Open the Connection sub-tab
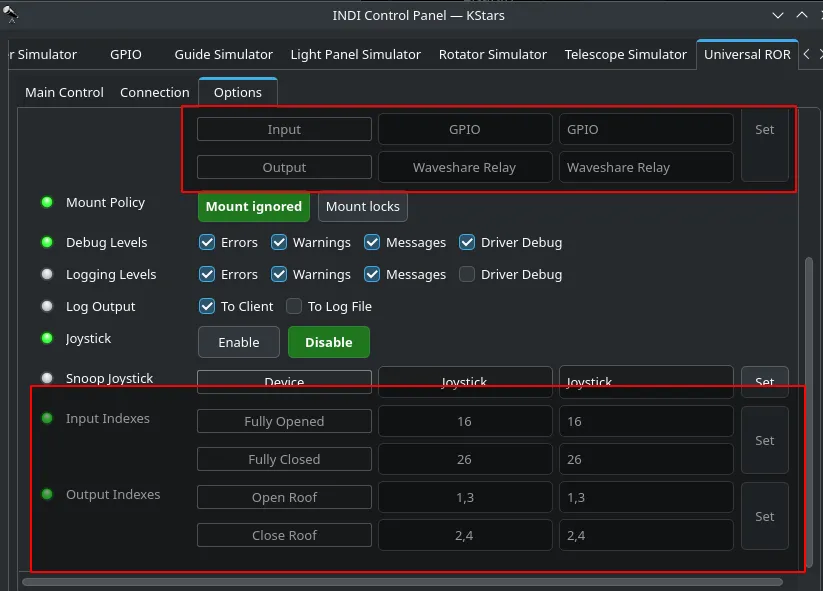Image resolution: width=823 pixels, height=591 pixels. point(155,92)
